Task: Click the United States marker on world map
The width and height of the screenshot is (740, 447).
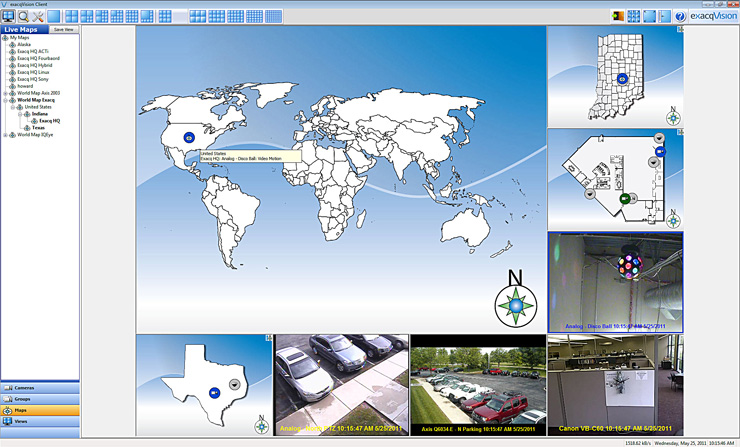Action: tap(189, 138)
